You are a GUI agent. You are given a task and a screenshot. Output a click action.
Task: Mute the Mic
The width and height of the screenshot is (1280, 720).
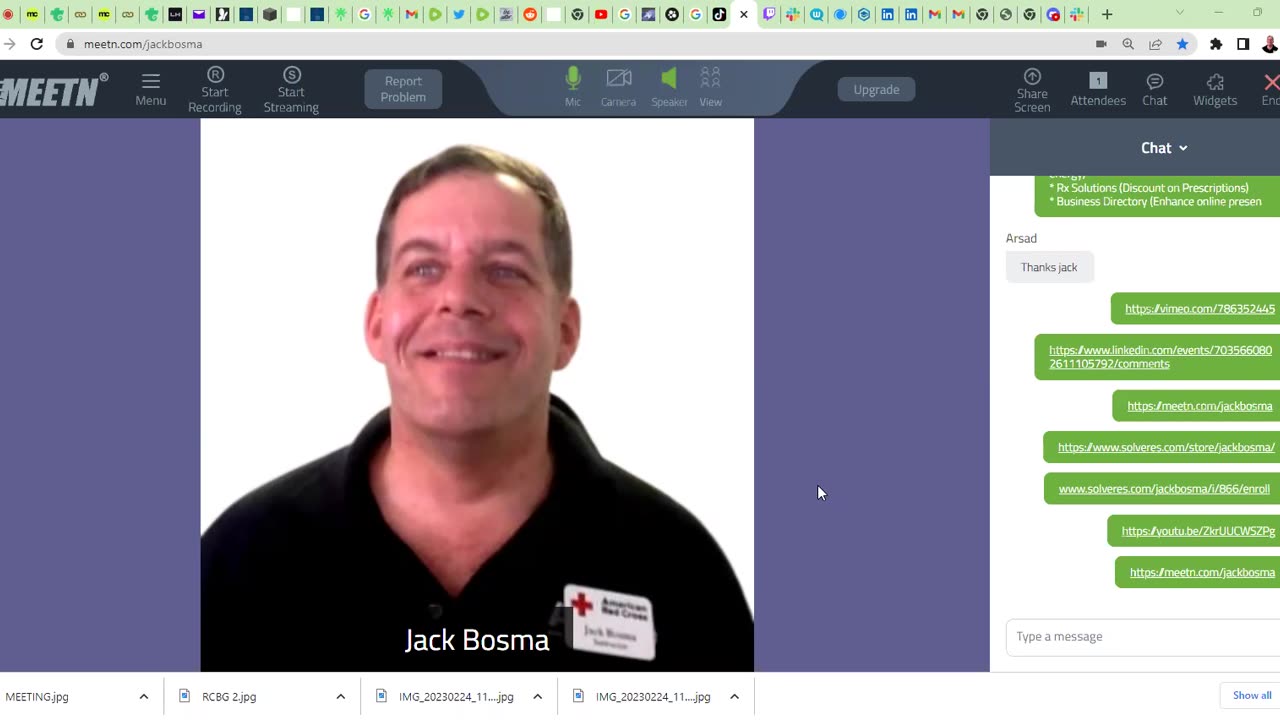coord(573,88)
